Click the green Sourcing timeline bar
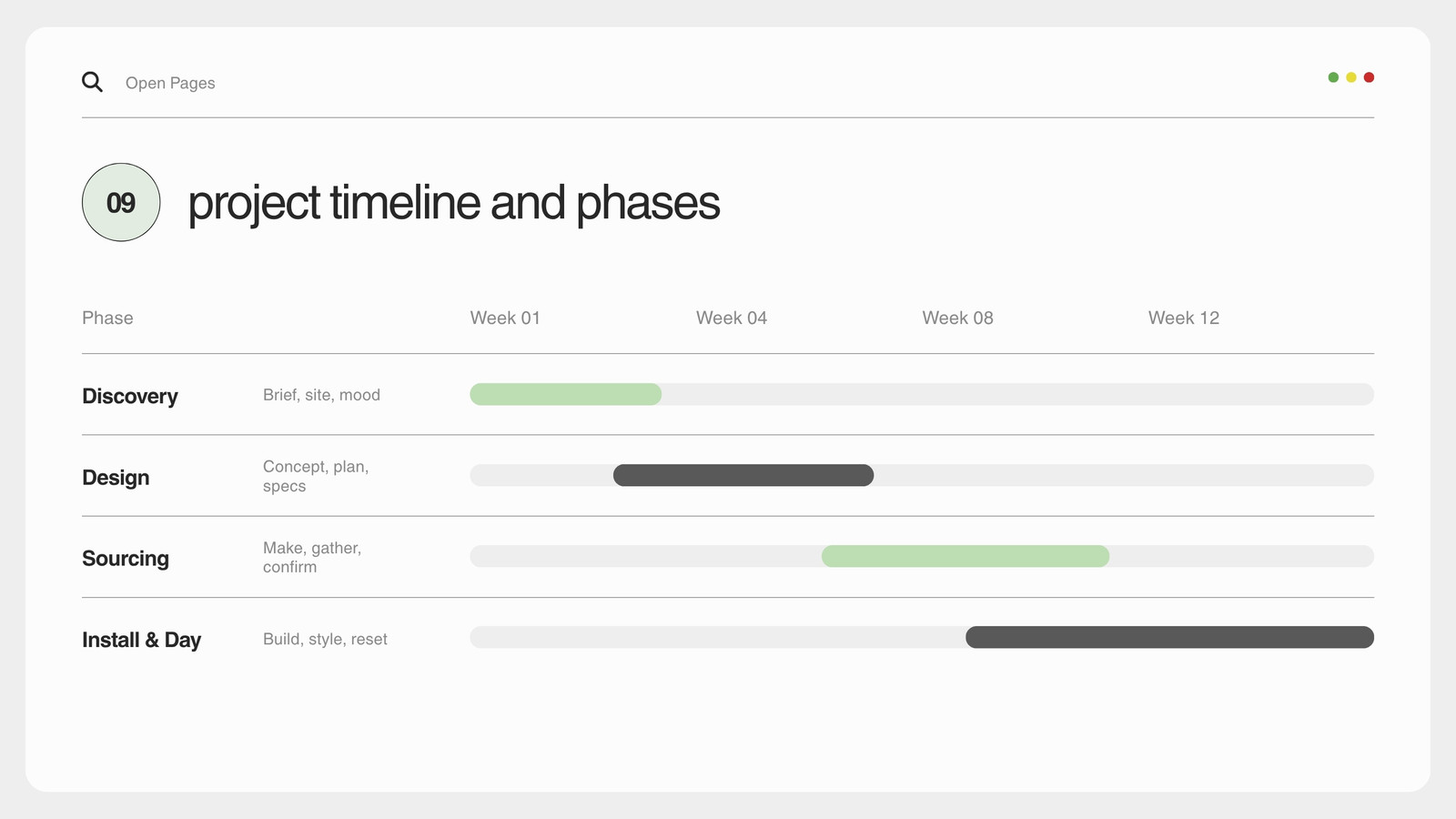This screenshot has height=819, width=1456. click(x=966, y=556)
